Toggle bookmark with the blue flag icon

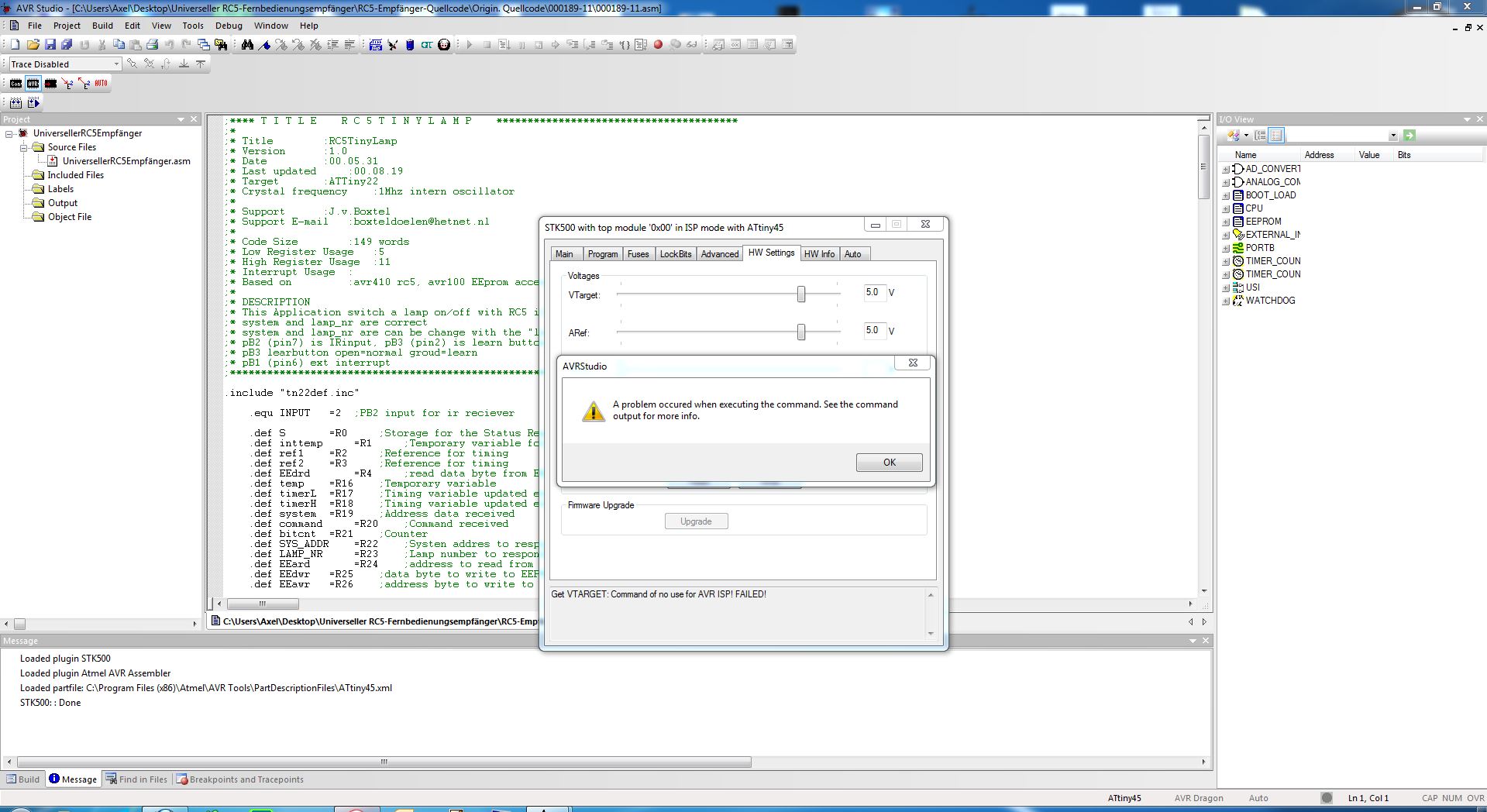click(x=264, y=45)
